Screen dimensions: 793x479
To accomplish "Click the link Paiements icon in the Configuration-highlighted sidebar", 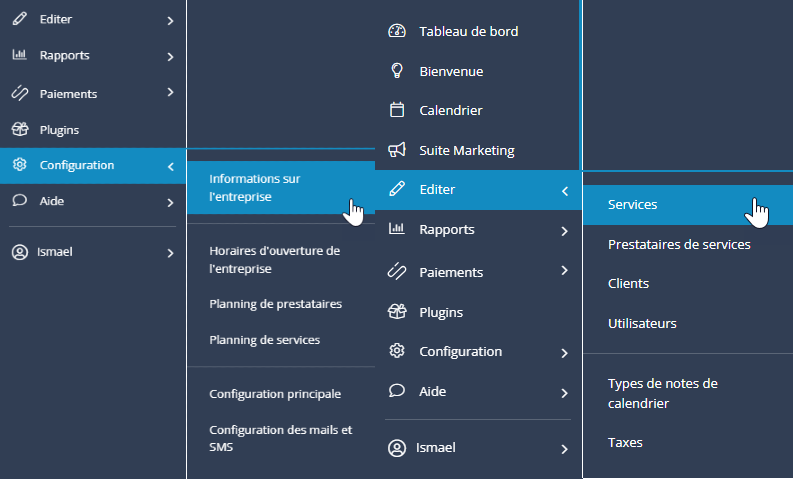I will [20, 93].
